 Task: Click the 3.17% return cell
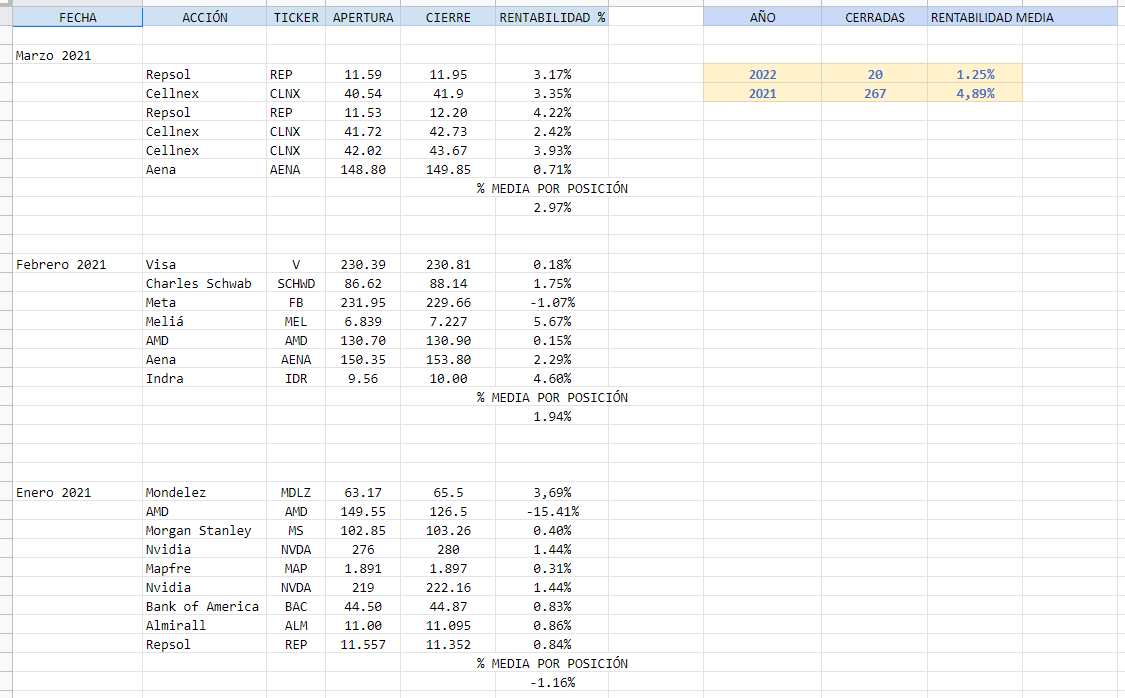(552, 75)
